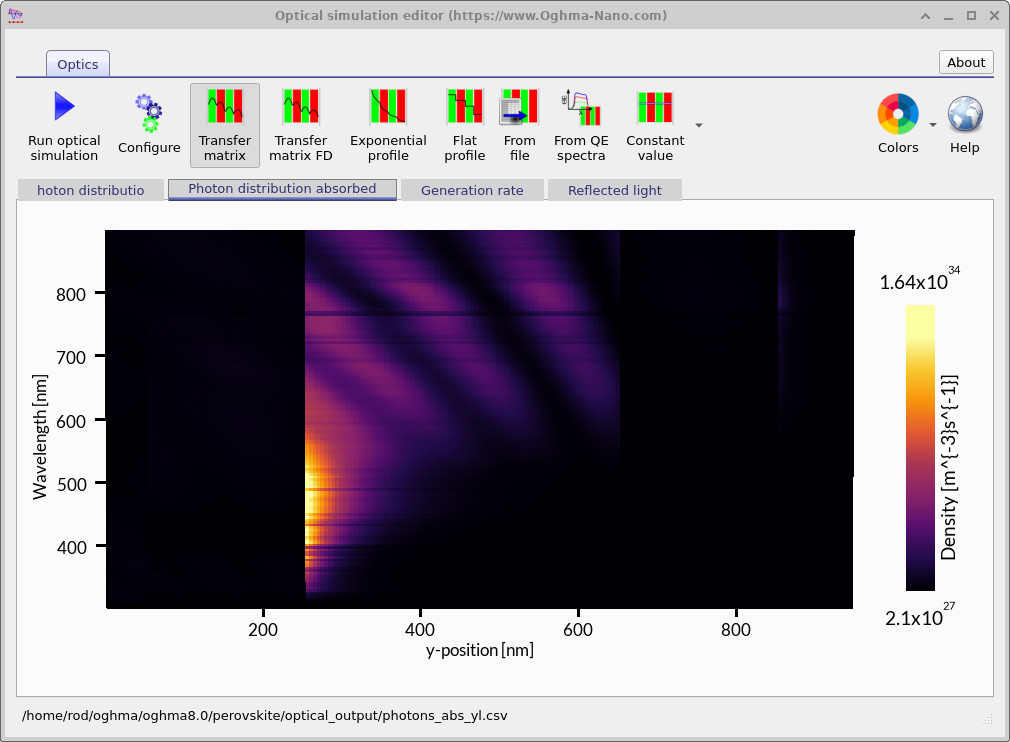Open the Help resource
This screenshot has height=742, width=1010.
coord(964,120)
